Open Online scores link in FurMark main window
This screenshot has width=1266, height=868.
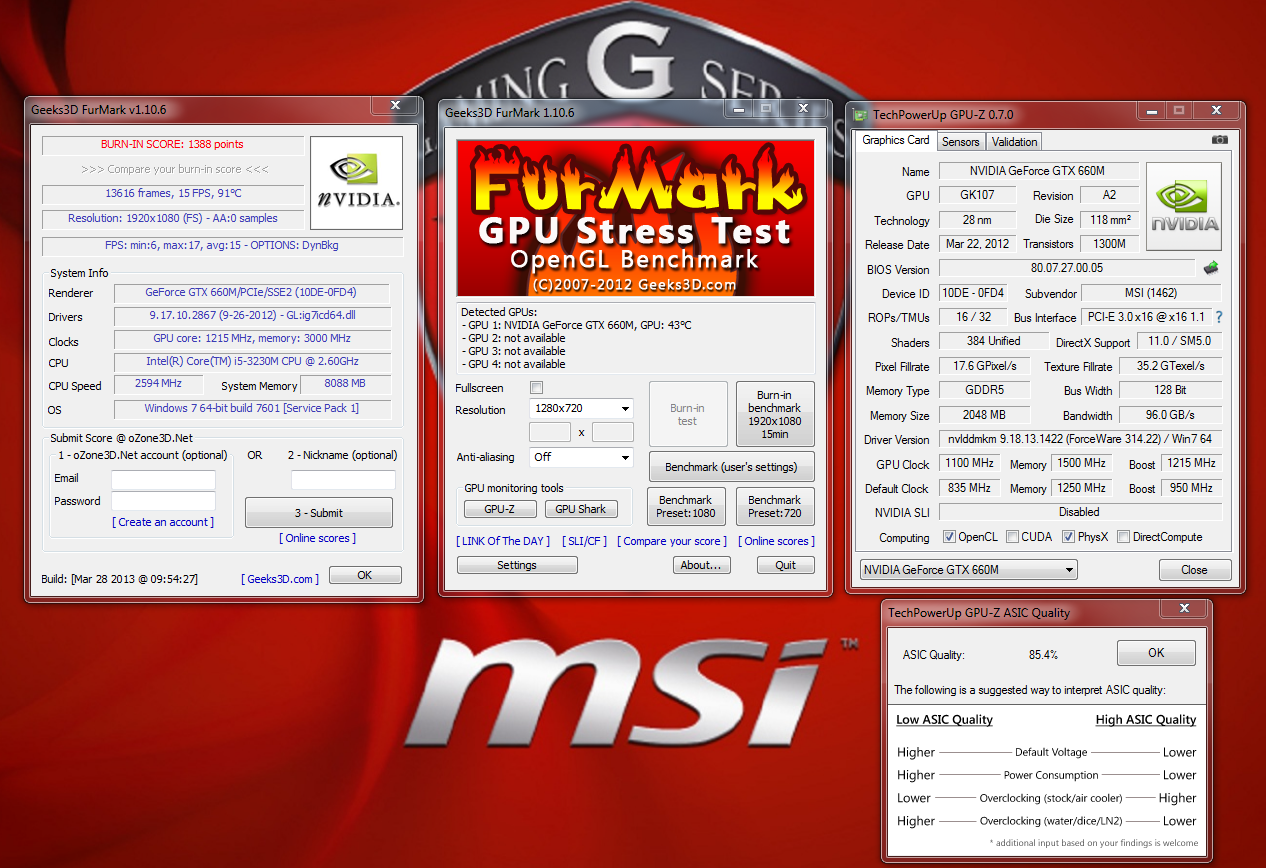click(x=776, y=541)
